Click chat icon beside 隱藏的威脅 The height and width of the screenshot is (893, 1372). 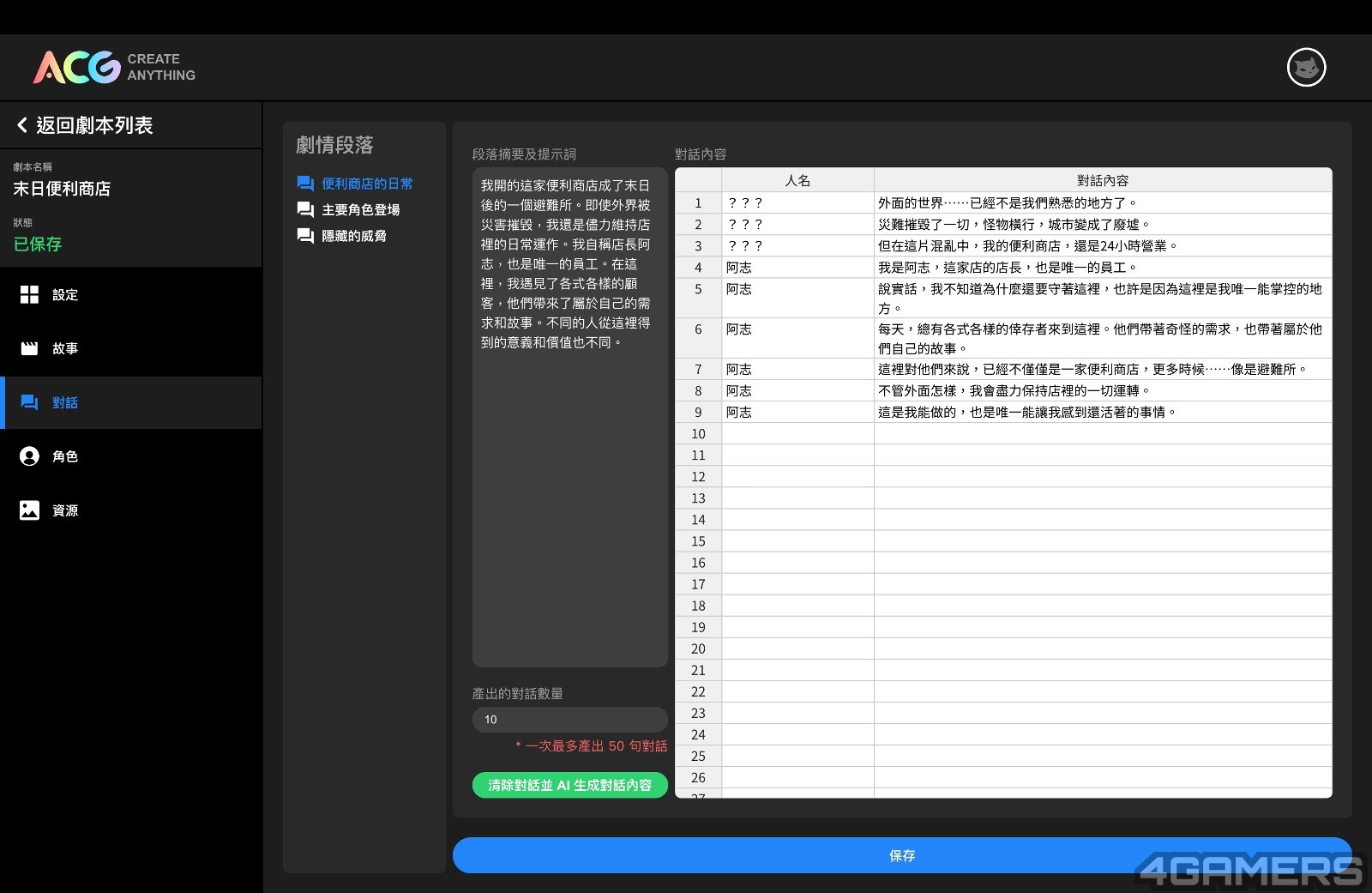point(305,236)
